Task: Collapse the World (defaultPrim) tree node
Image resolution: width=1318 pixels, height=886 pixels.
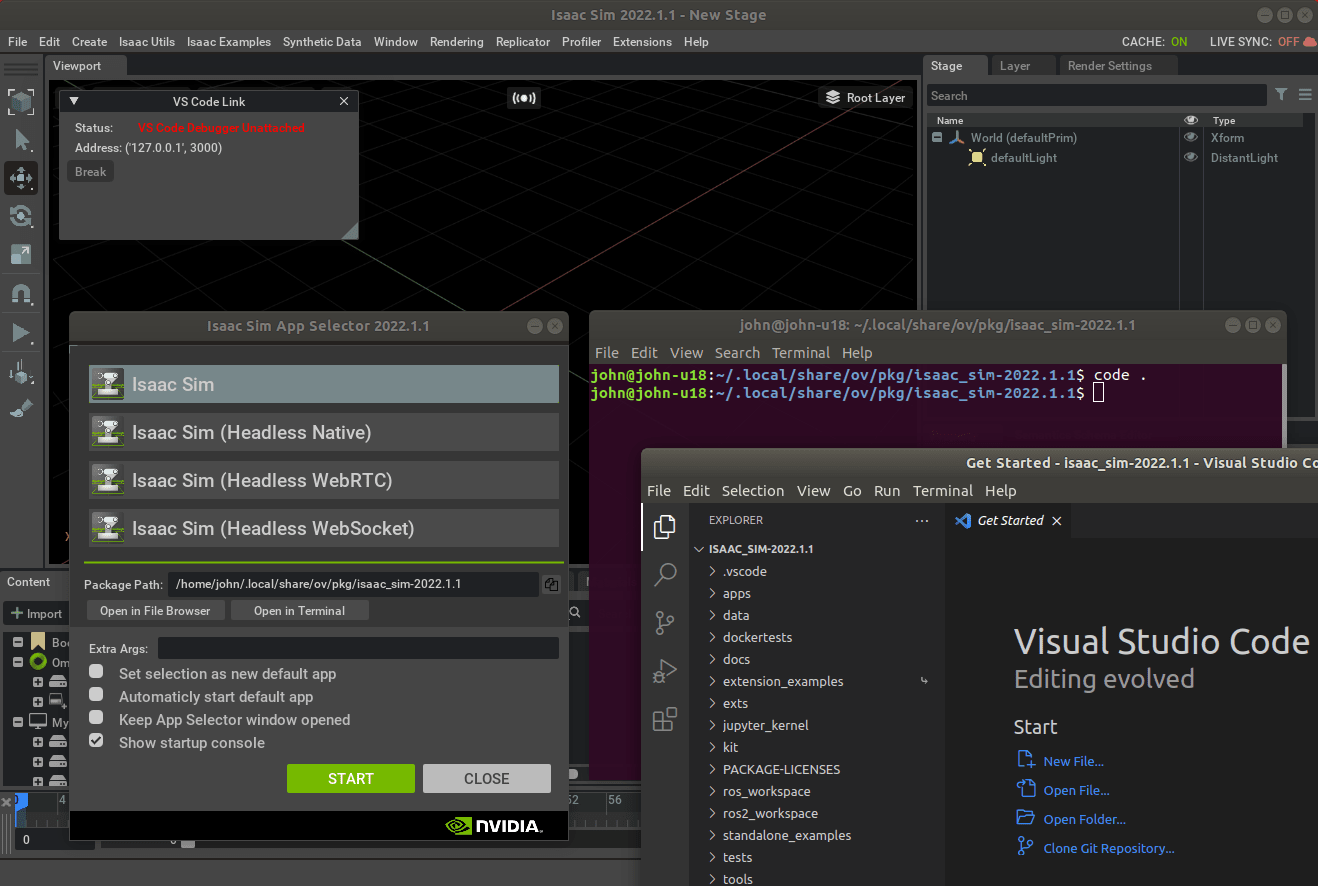Action: 937,138
